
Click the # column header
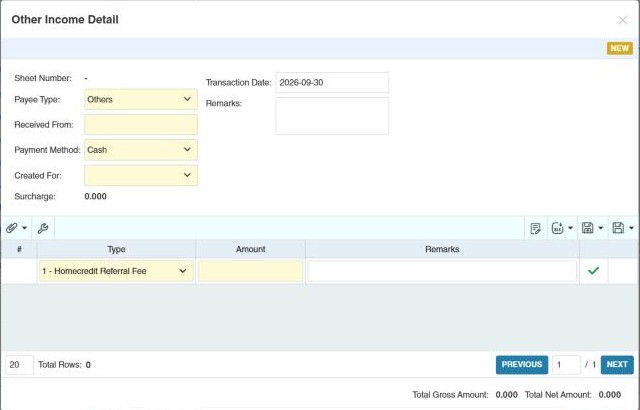[x=19, y=249]
